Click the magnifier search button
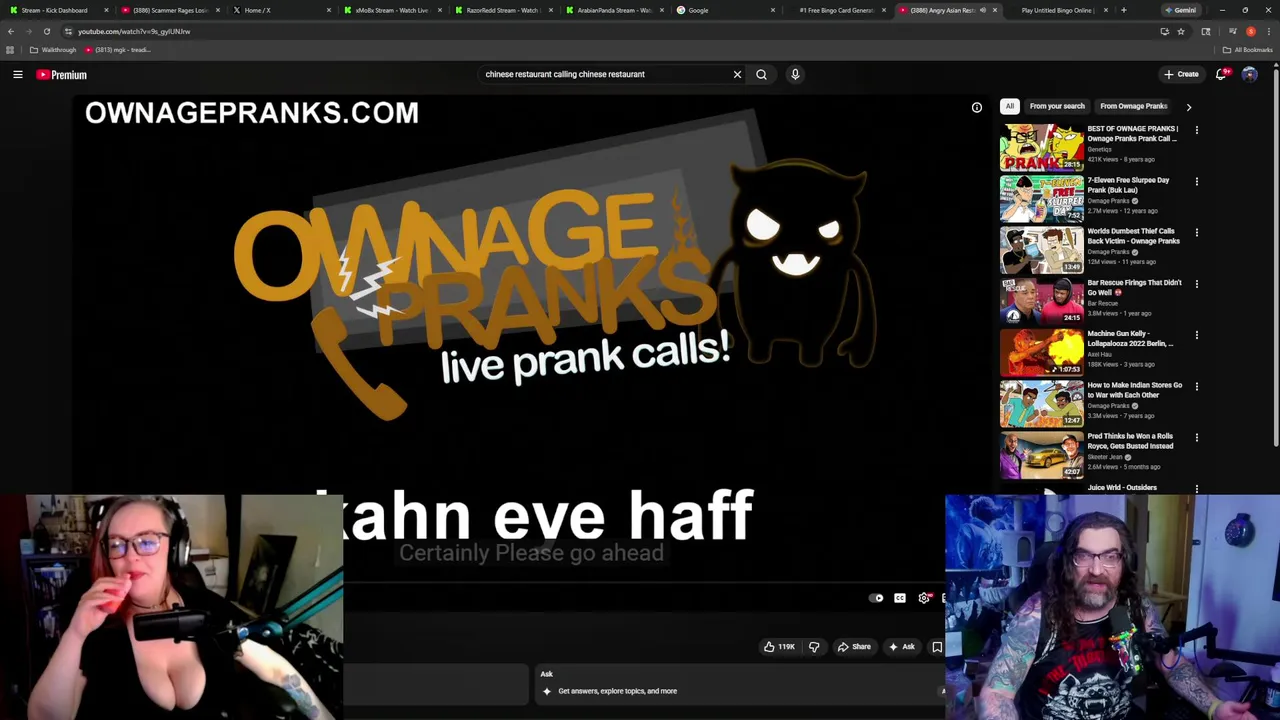 coord(761,74)
